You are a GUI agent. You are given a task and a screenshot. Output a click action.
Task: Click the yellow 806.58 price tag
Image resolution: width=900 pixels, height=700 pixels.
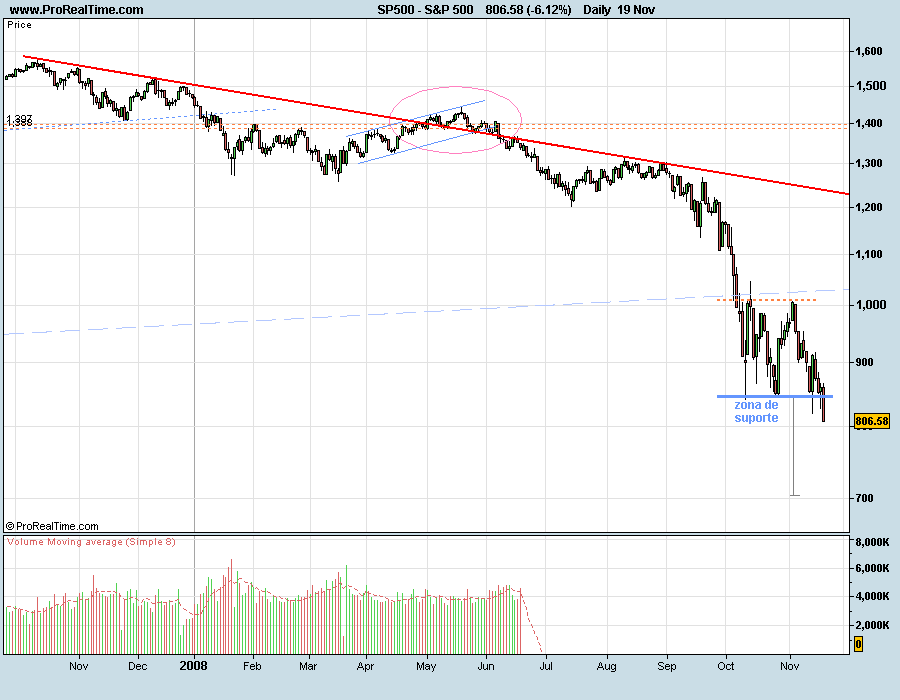click(x=872, y=421)
